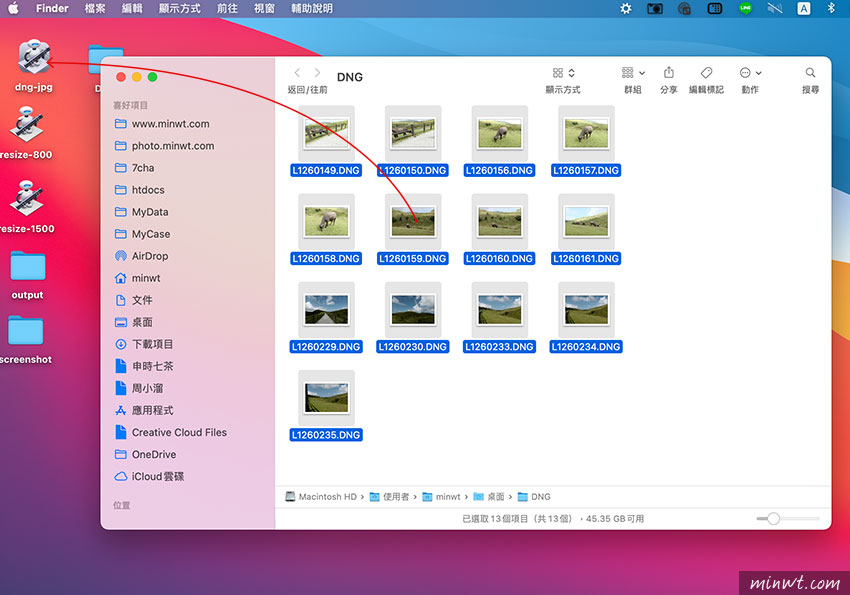Screen dimensions: 850x595
Task: Open the Apple menu
Action: tap(13, 8)
